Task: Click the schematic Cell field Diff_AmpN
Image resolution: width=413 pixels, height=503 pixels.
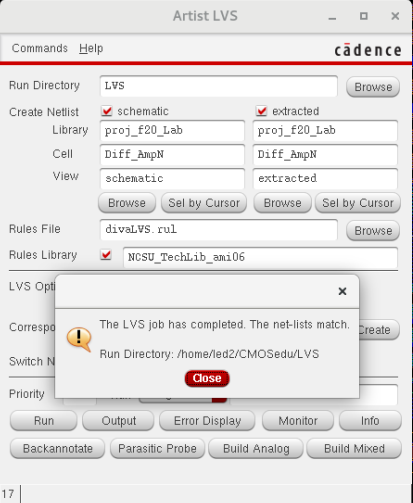Action: click(172, 155)
